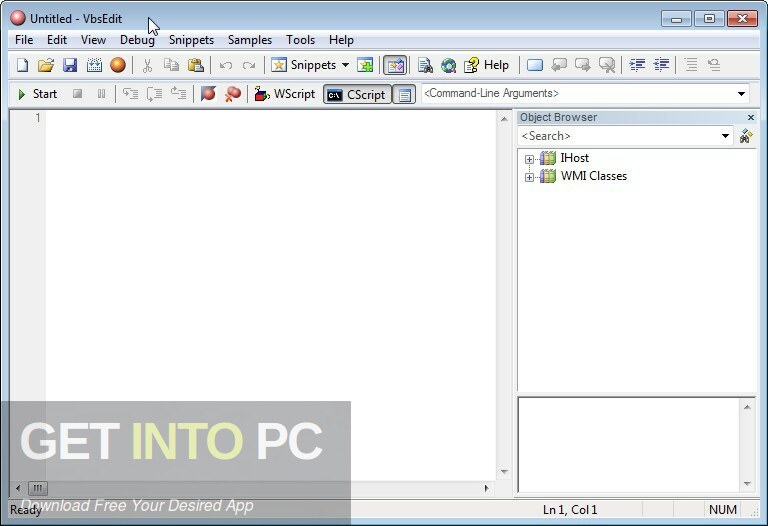This screenshot has width=768, height=526.
Task: Start running the script
Action: (37, 94)
